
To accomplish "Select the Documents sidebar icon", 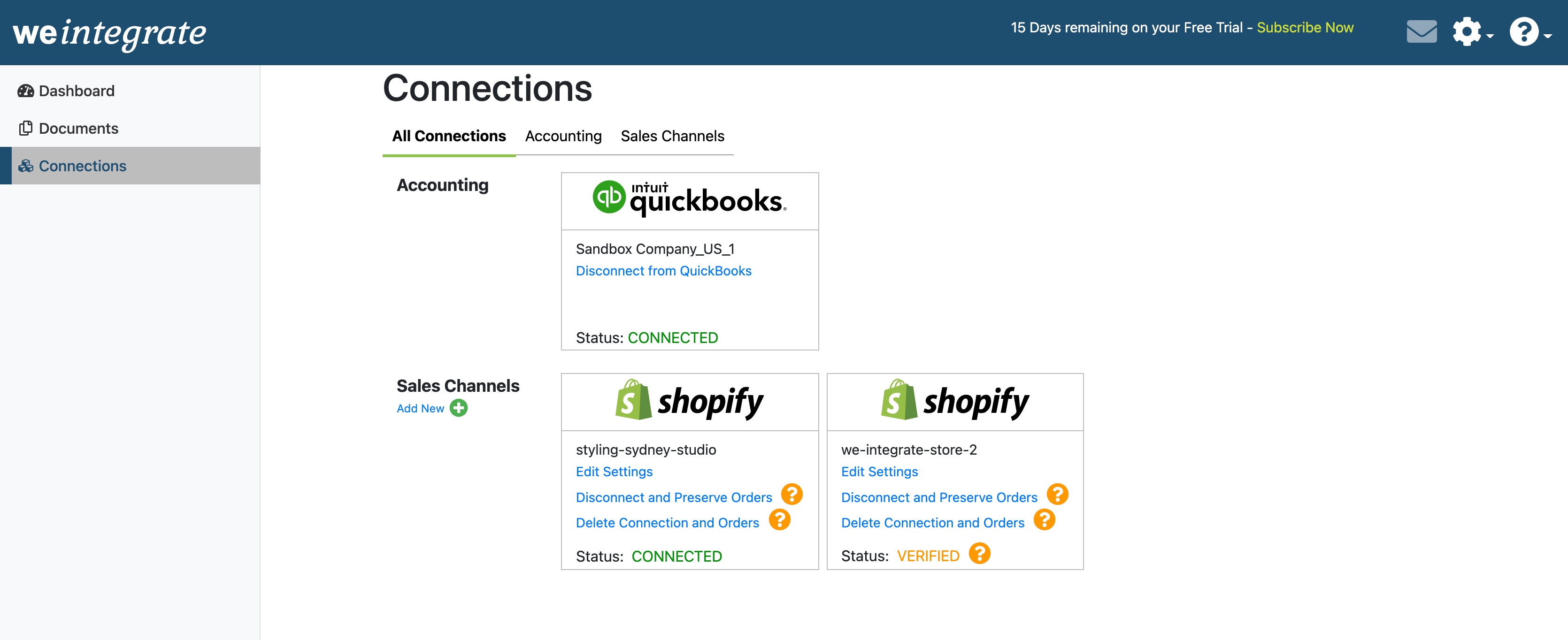I will [27, 128].
